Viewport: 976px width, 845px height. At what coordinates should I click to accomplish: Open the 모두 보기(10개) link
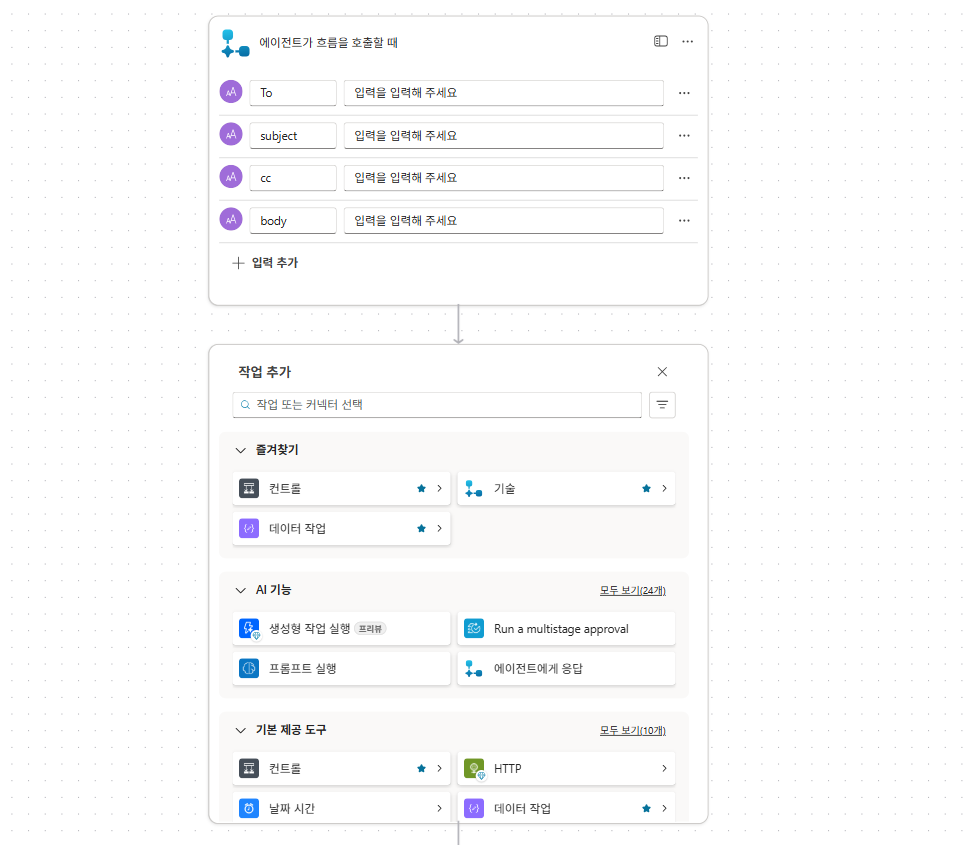pos(632,731)
